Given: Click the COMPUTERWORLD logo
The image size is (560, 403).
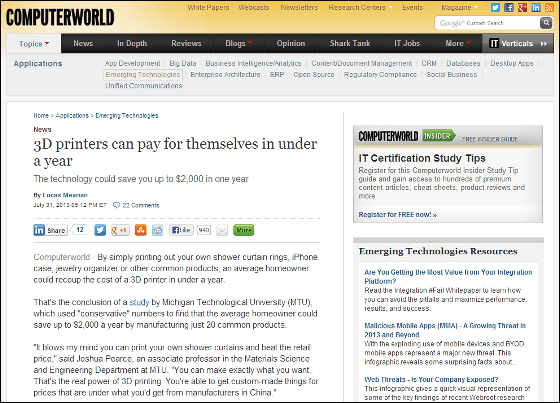Looking at the screenshot, I should pos(60,18).
